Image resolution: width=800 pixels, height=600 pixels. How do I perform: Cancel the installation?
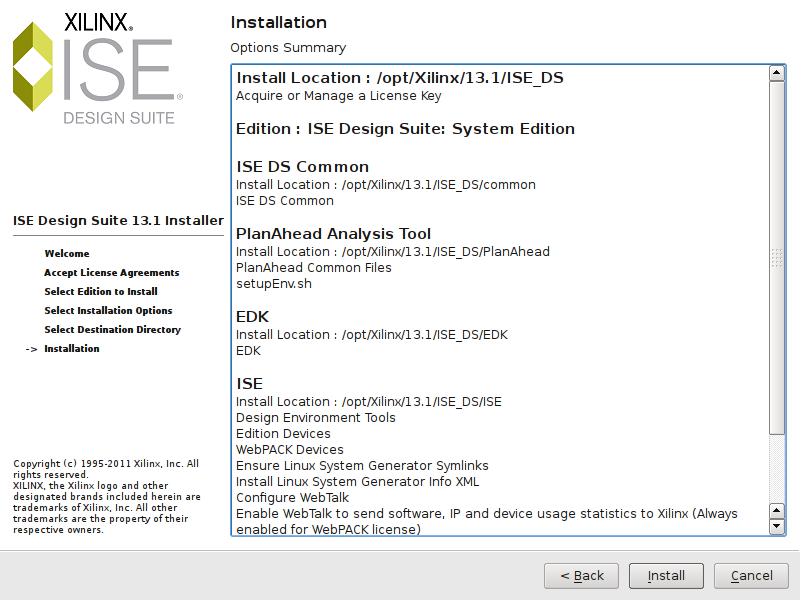click(x=751, y=576)
